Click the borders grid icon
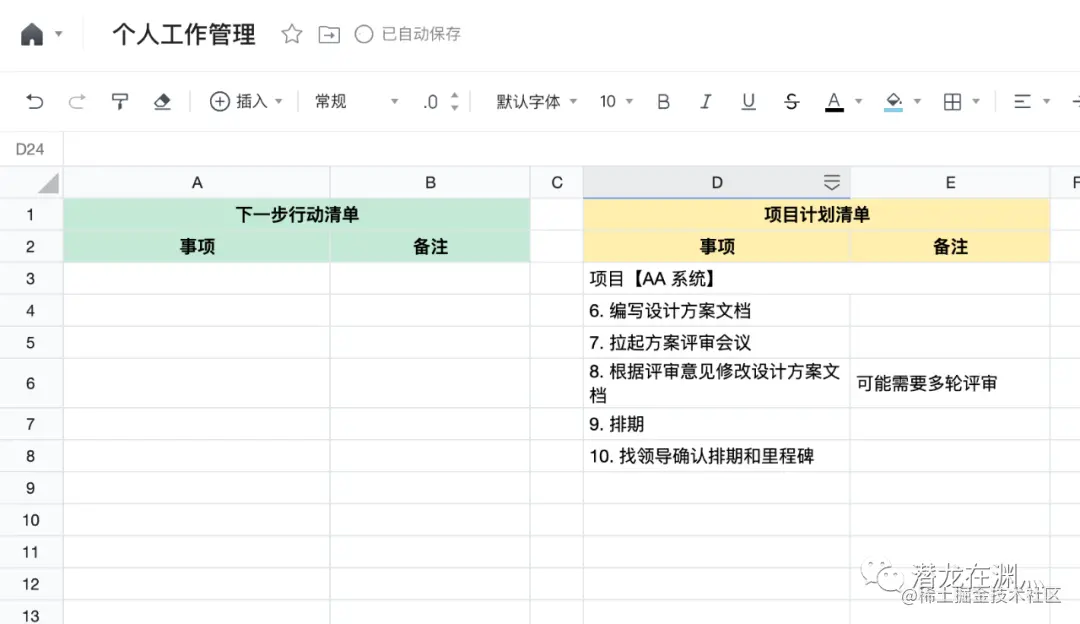This screenshot has width=1080, height=624. point(954,101)
